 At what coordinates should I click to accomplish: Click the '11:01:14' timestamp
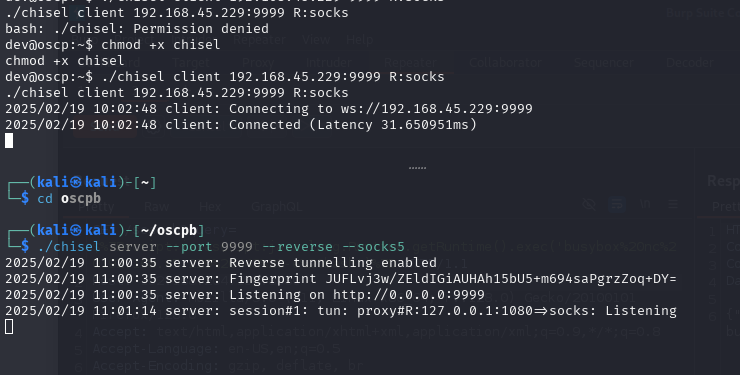tap(125, 311)
